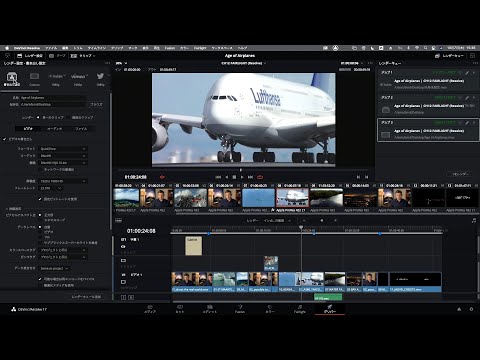The height and width of the screenshot is (360, 480).
Task: Click the Render All button
Action: click(x=461, y=174)
